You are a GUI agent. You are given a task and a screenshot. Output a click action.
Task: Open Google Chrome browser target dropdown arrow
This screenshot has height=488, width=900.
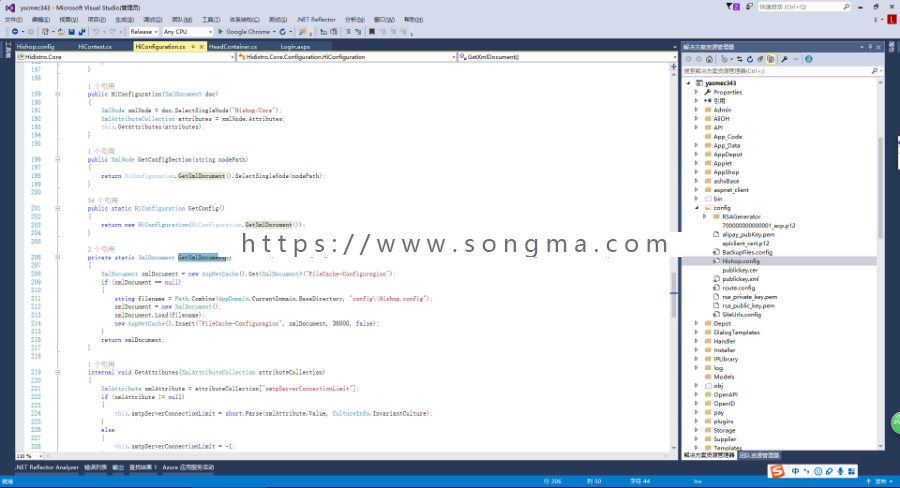pyautogui.click(x=274, y=32)
